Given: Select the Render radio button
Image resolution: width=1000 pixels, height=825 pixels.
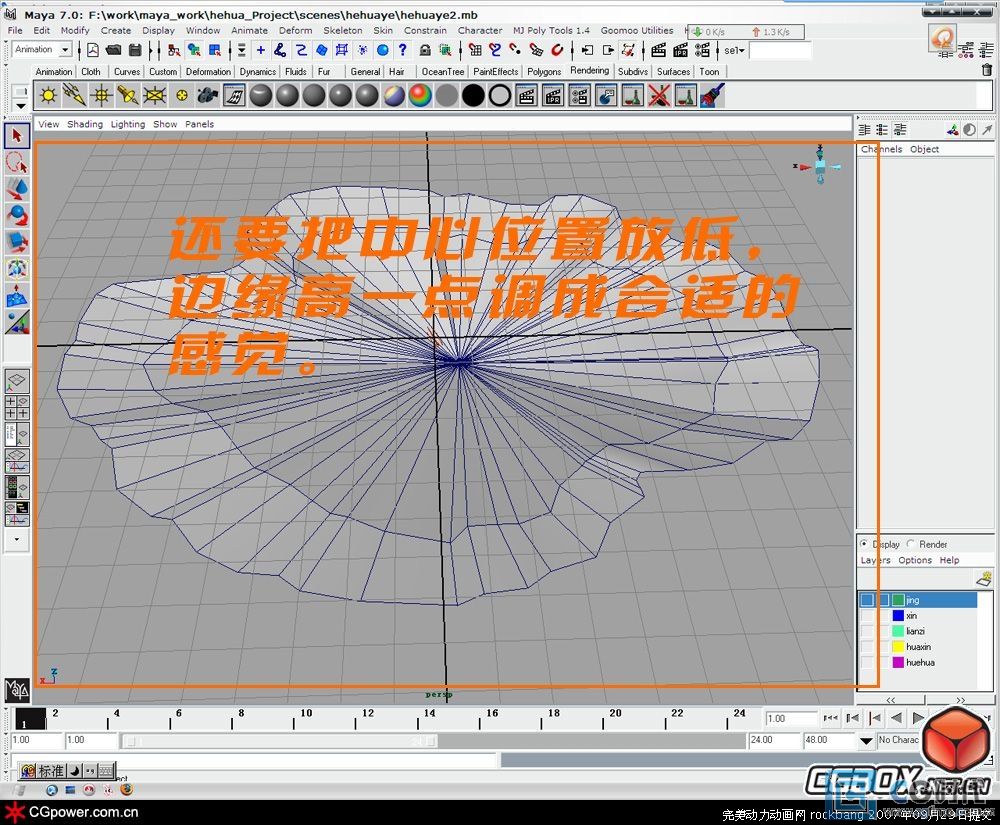Looking at the screenshot, I should [x=911, y=544].
